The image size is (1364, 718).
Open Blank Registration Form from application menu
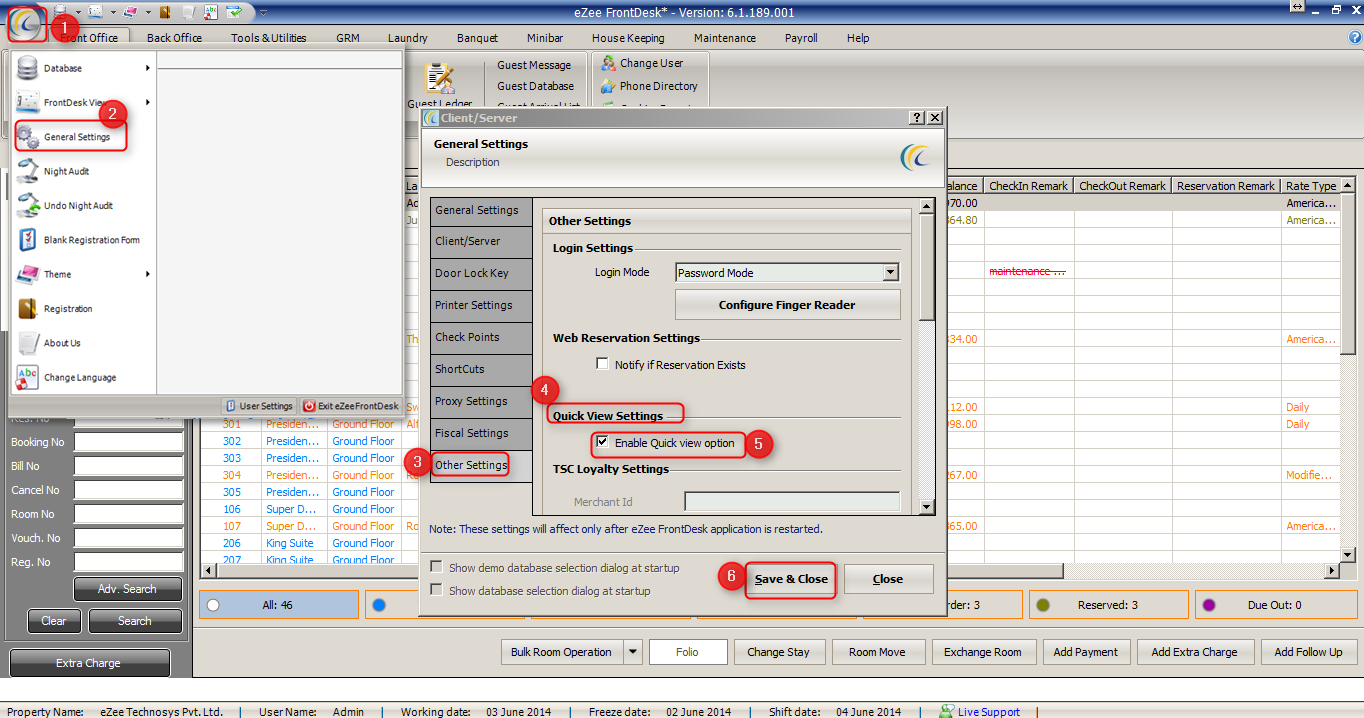click(x=91, y=240)
